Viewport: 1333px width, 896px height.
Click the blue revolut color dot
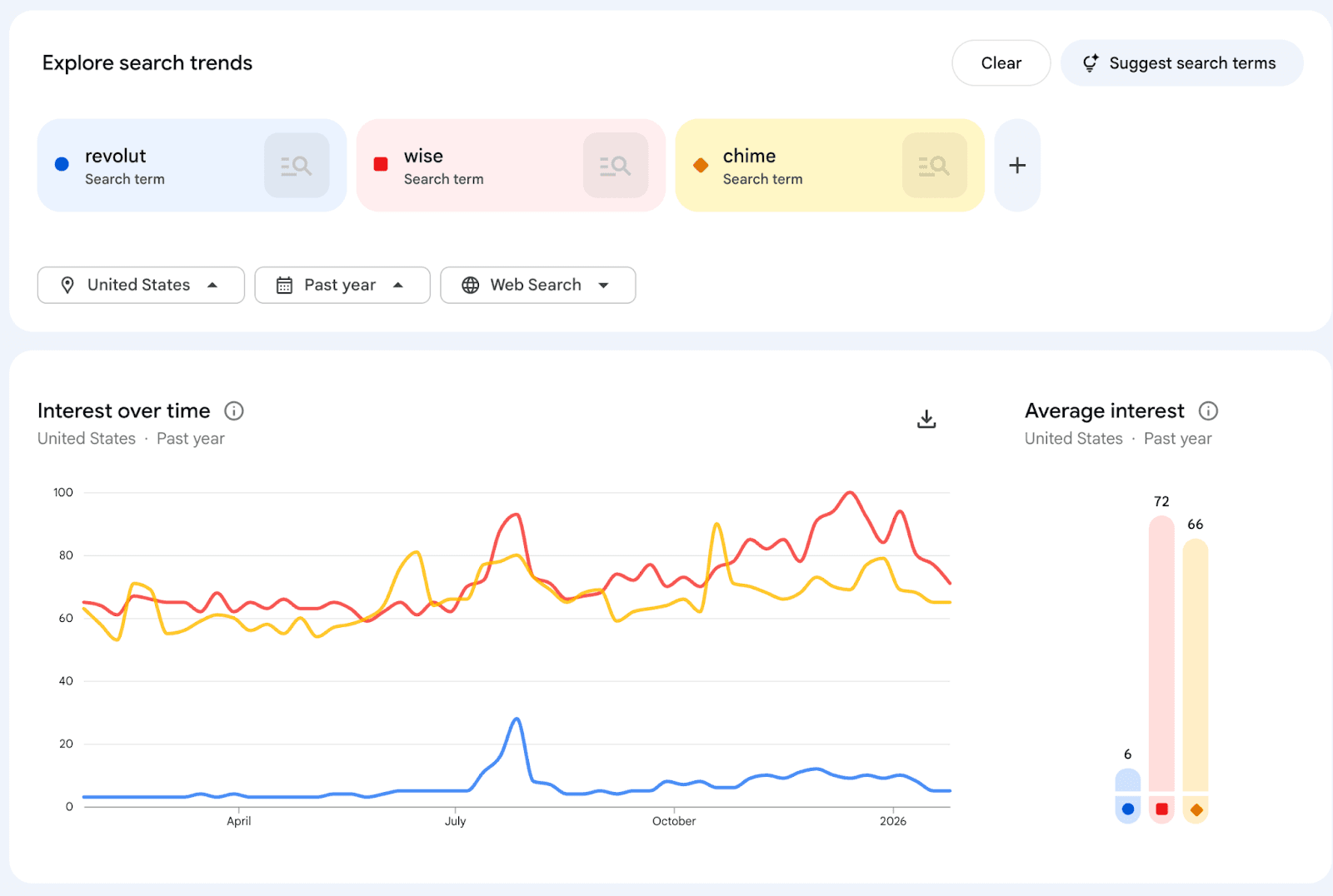point(62,164)
